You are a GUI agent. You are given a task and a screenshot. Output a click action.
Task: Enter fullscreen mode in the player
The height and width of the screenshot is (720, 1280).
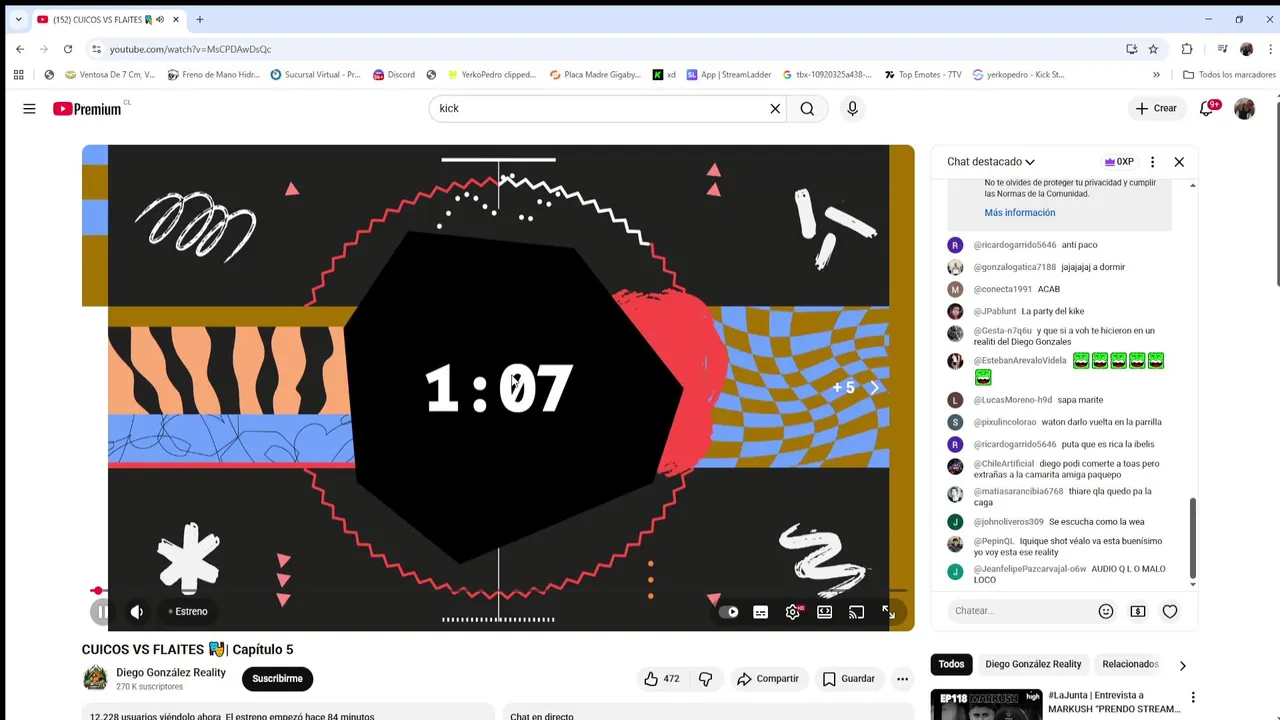[x=889, y=612]
